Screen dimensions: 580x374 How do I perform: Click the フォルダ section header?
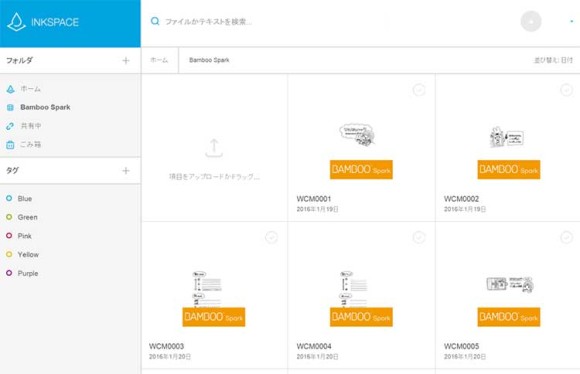pos(19,60)
